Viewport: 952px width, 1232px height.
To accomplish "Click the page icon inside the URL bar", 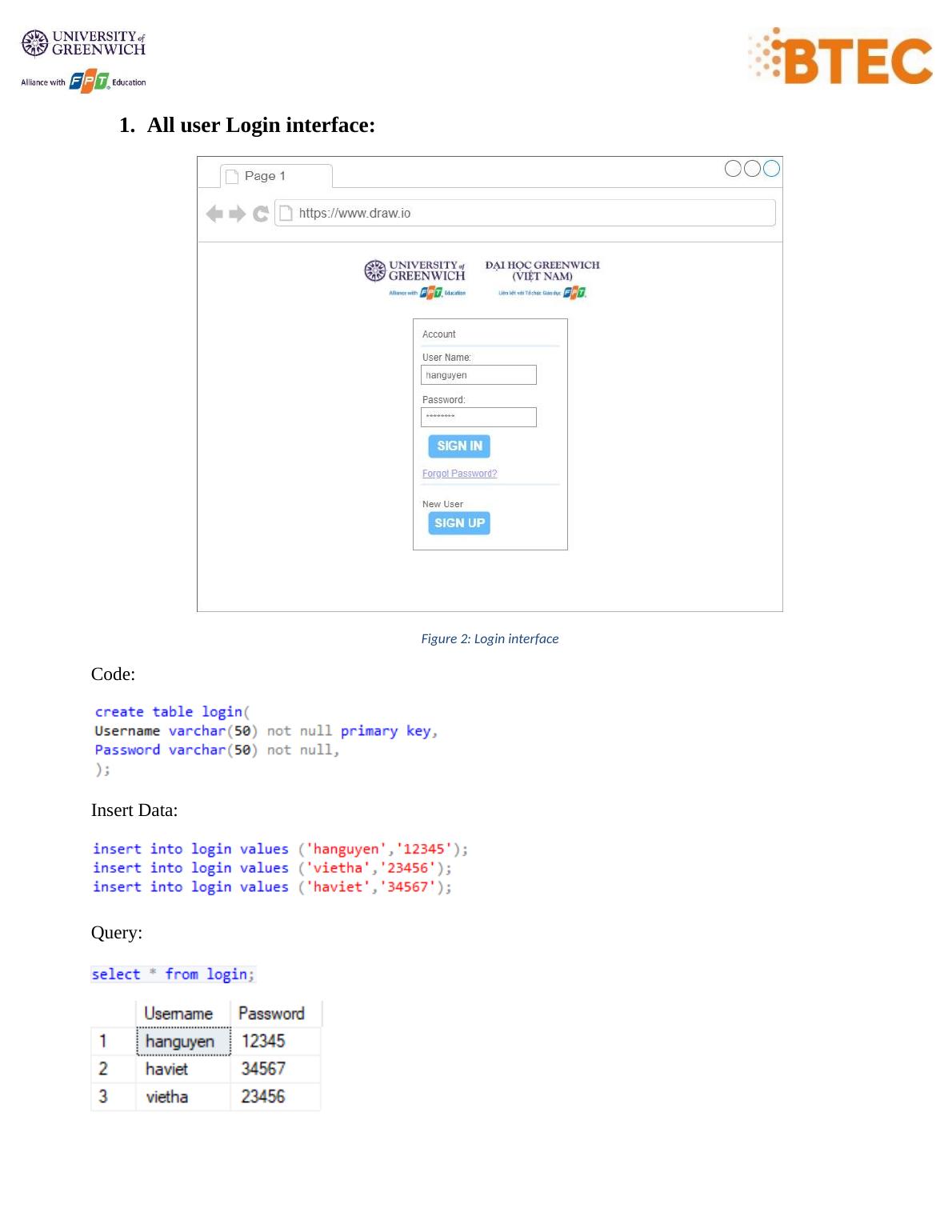I will coord(286,214).
